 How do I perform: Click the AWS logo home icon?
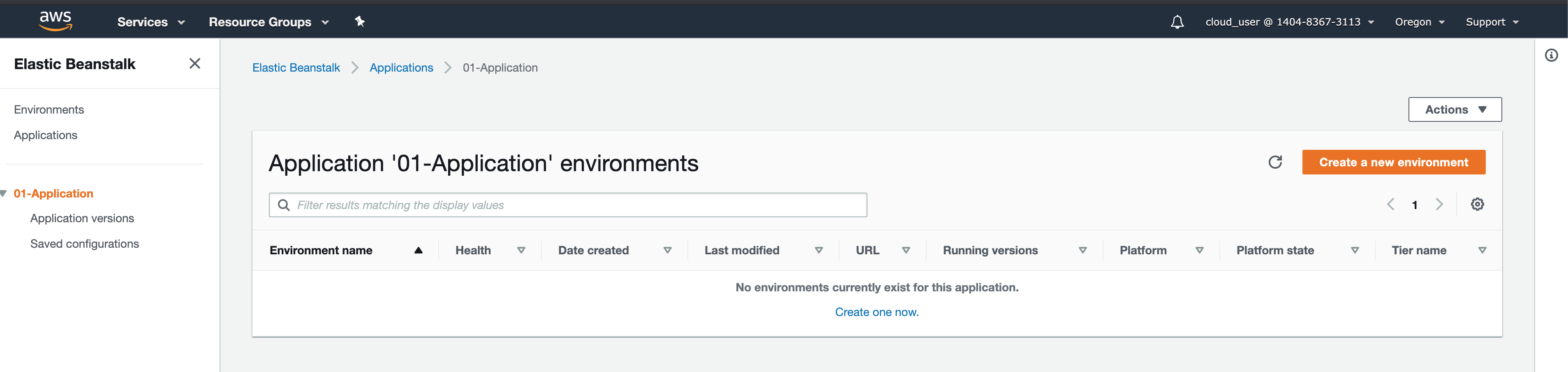pos(56,21)
